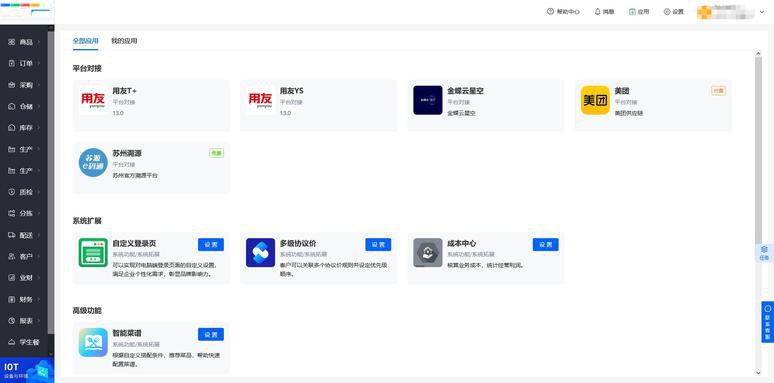
Task: Click the 库存 sidebar icon
Action: tap(12, 128)
